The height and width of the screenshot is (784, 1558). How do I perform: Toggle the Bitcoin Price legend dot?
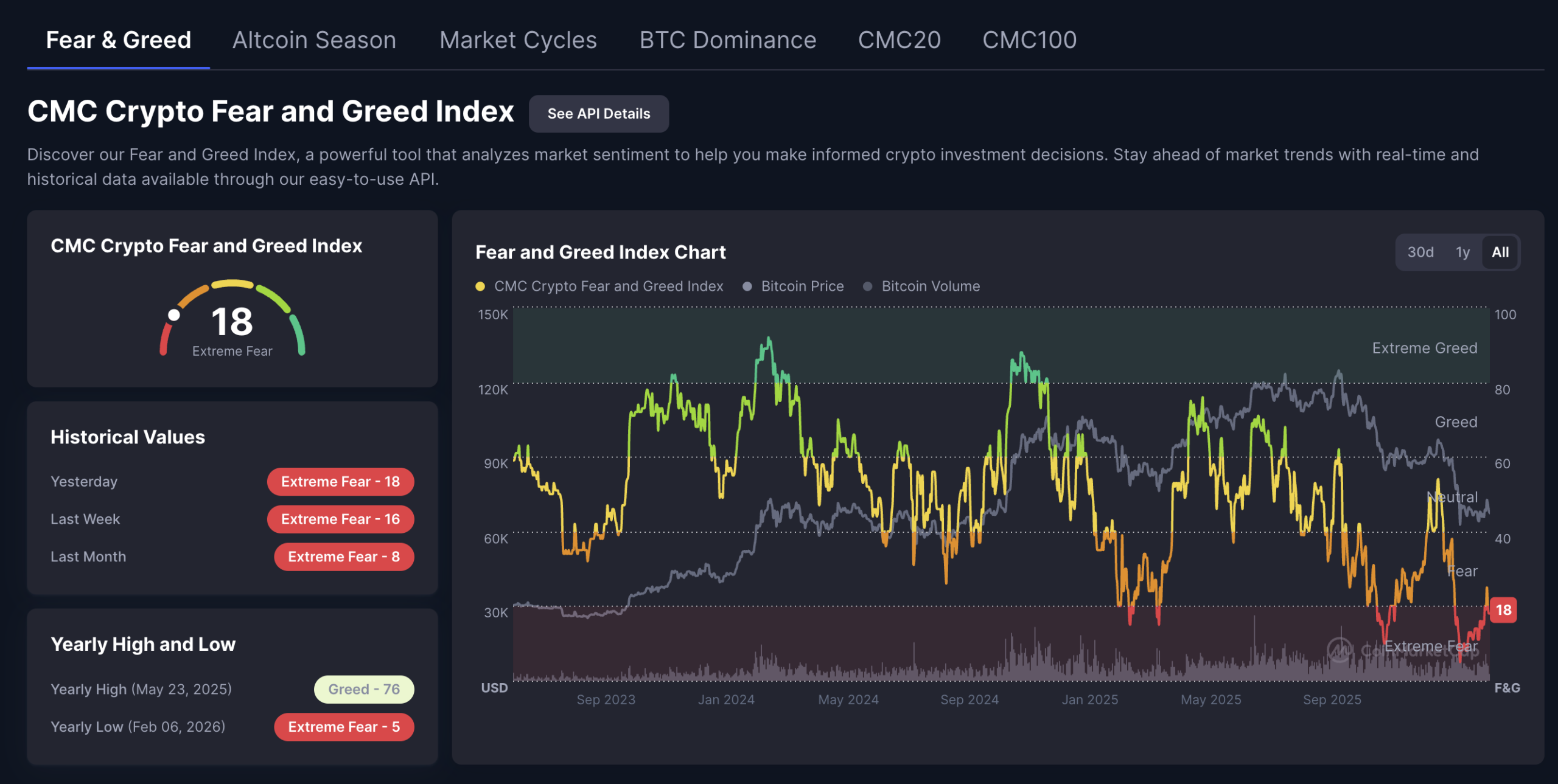pyautogui.click(x=747, y=286)
